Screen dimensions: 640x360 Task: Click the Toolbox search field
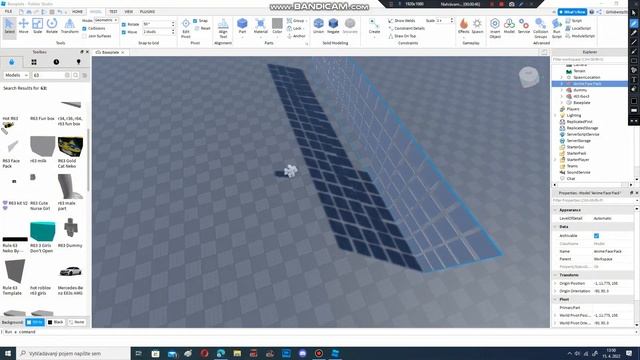48,75
